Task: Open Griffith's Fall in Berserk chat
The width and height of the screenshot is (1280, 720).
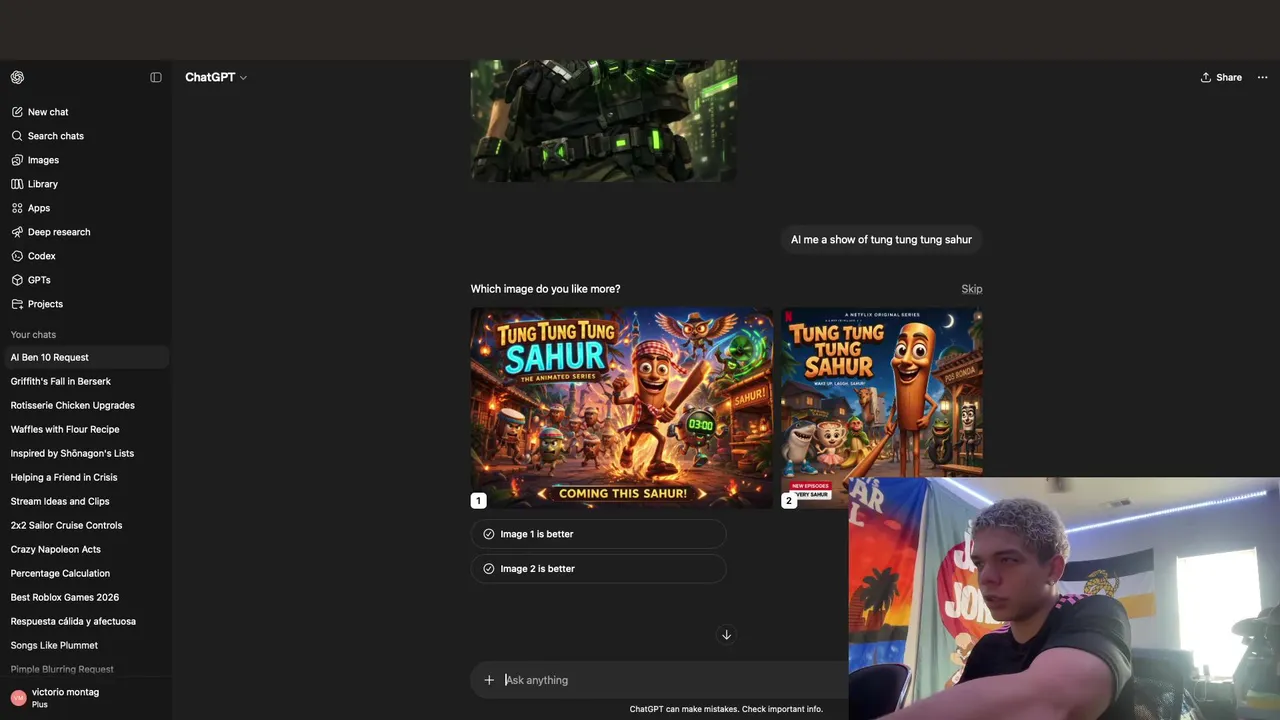Action: point(86,381)
